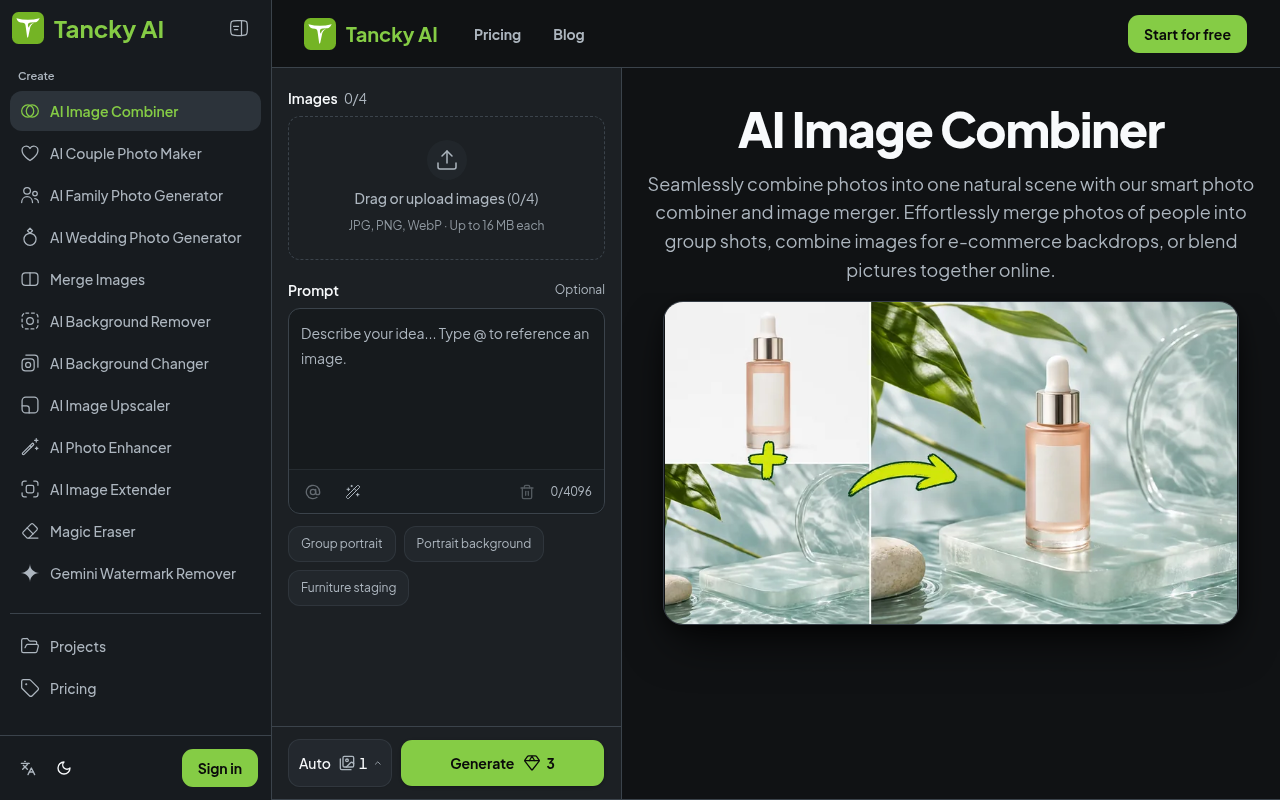
Task: Open Pricing in the sidebar
Action: tap(135, 688)
